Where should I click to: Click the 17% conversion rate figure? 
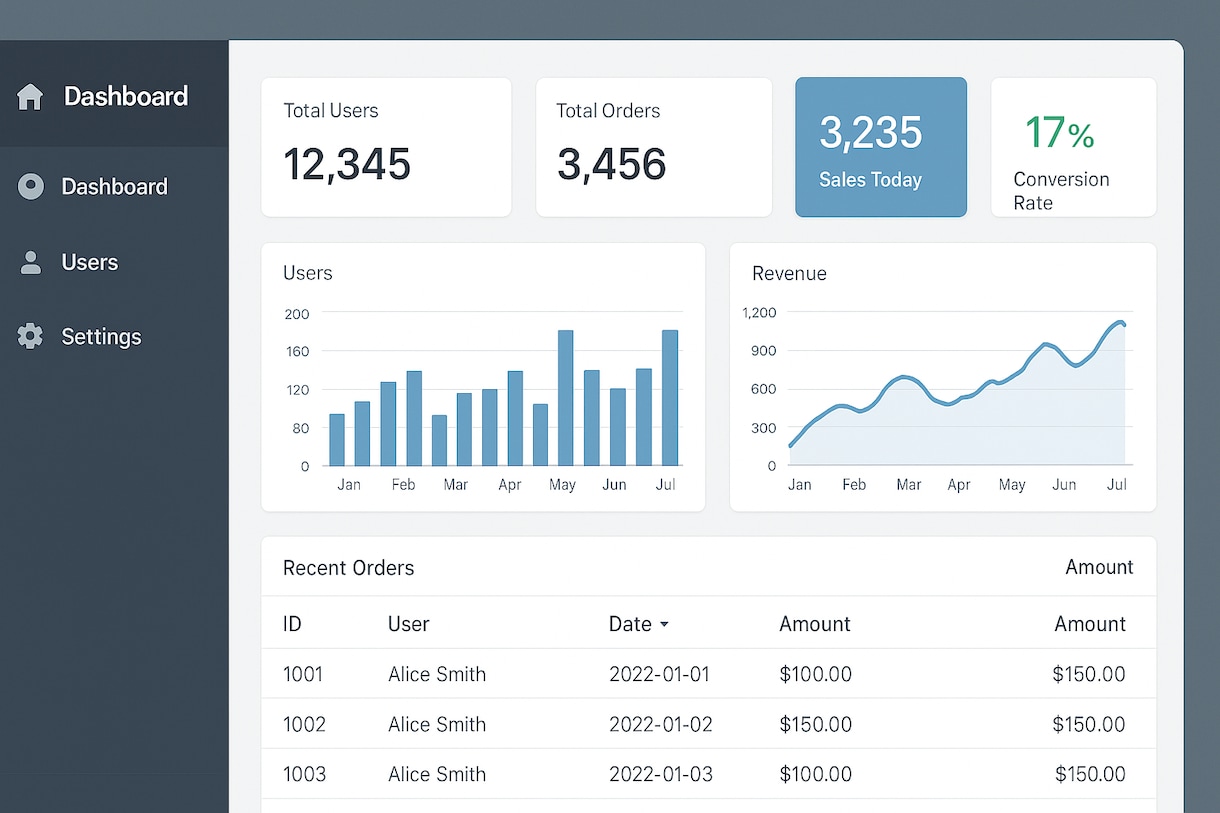point(1059,132)
